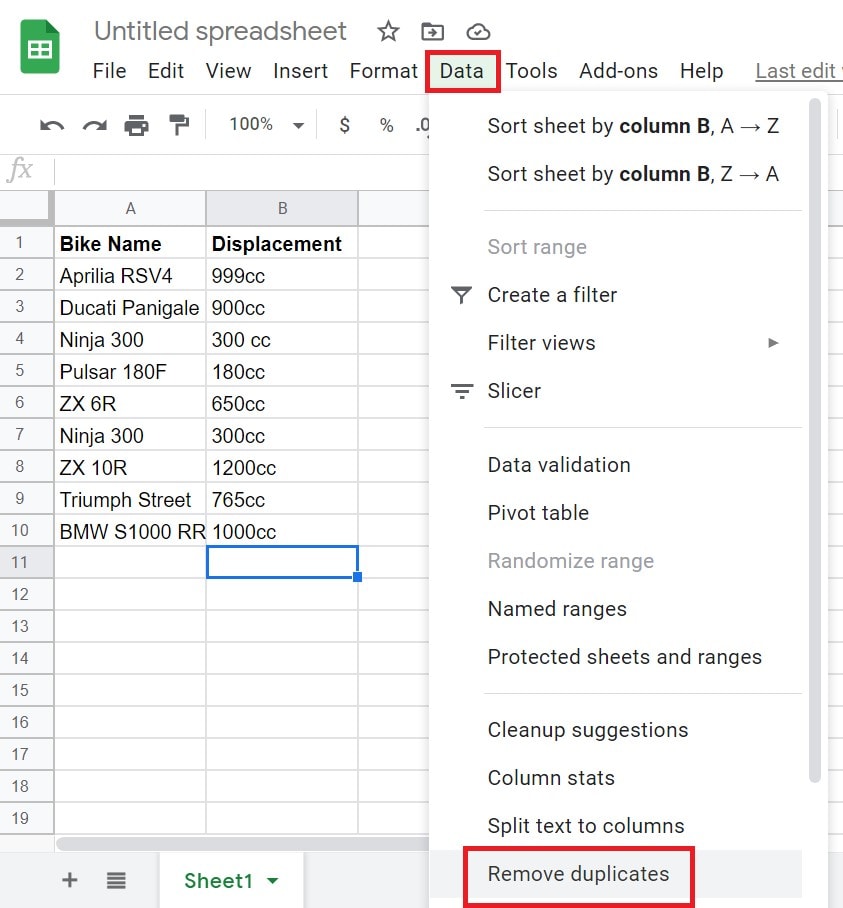Click the Undo icon
The width and height of the screenshot is (843, 908).
(x=52, y=124)
